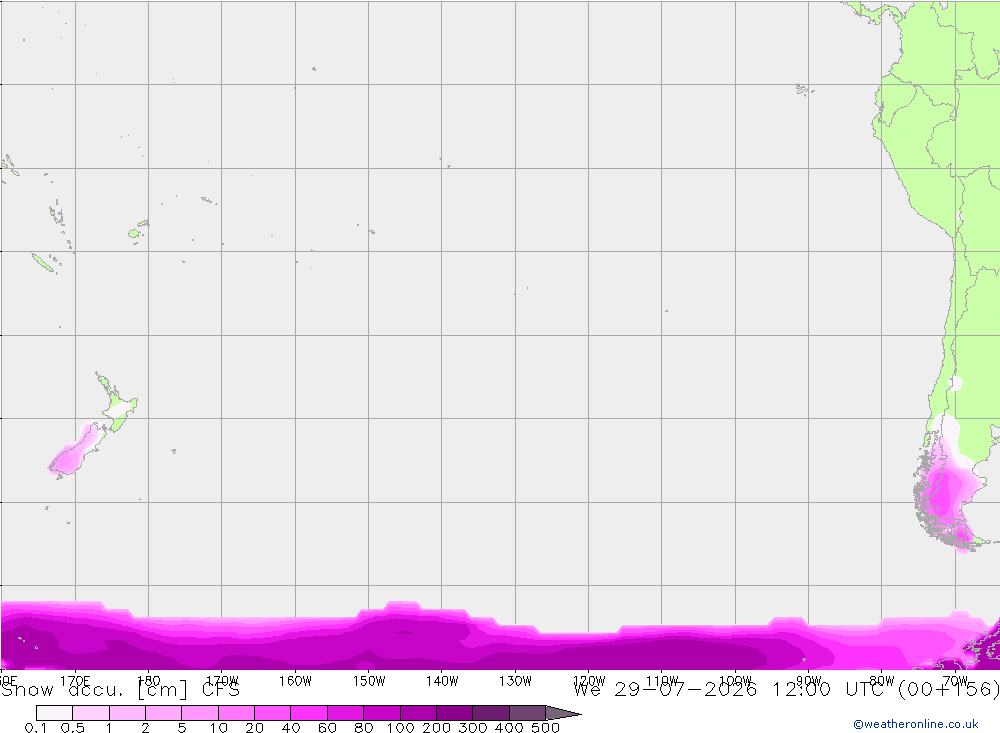Select the 2–5 cm legend color box
1000x733 pixels.
tap(164, 713)
